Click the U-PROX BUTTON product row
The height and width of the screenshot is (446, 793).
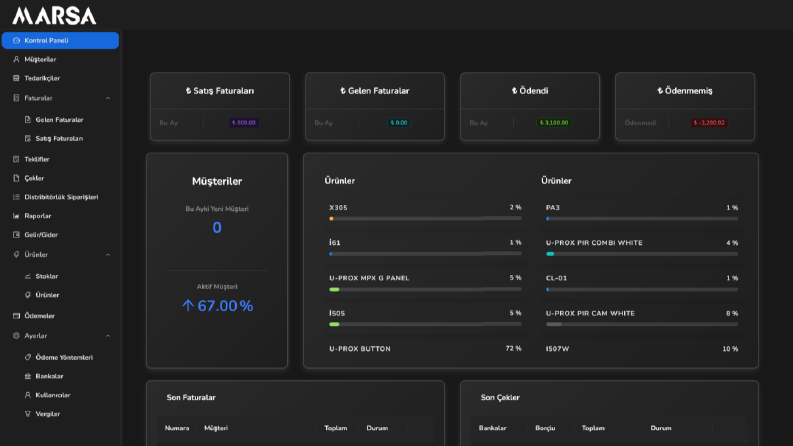pyautogui.click(x=425, y=349)
